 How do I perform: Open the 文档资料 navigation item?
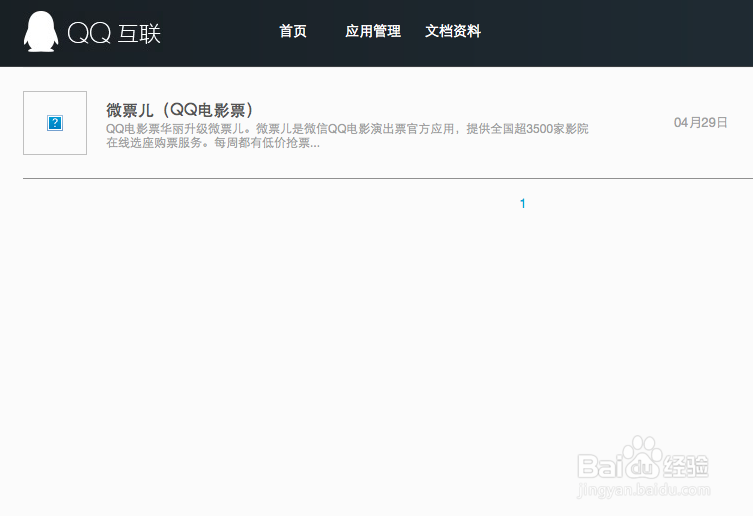click(453, 31)
